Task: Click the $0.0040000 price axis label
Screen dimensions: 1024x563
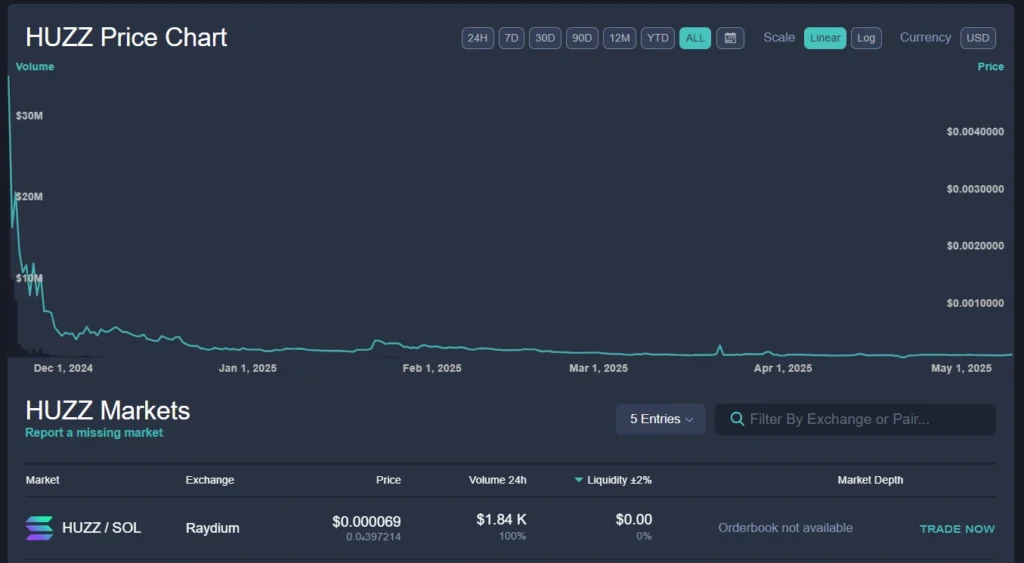Action: pyautogui.click(x=975, y=132)
